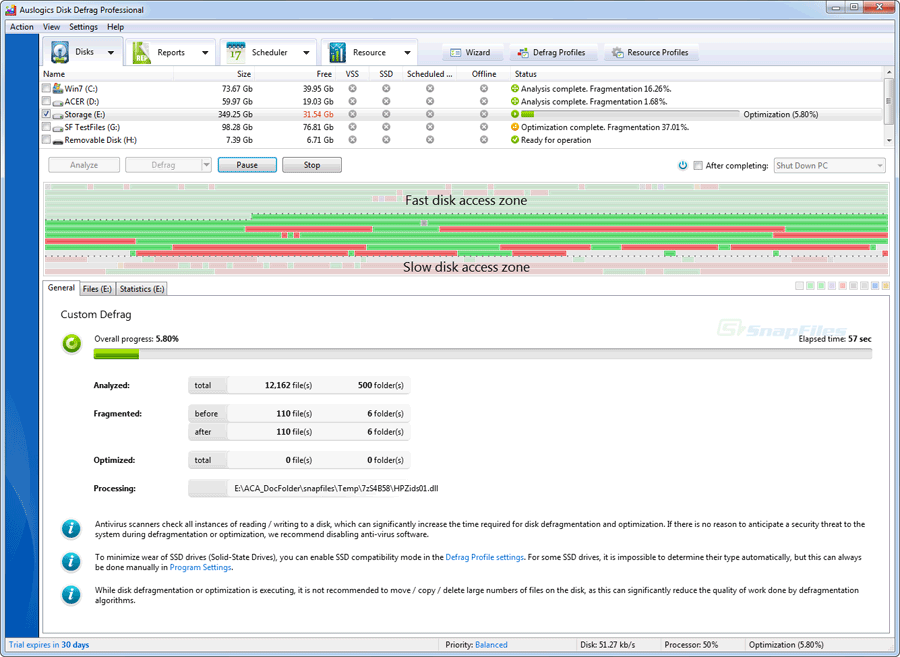
Task: Open the Scheduler calendar icon
Action: 236,51
